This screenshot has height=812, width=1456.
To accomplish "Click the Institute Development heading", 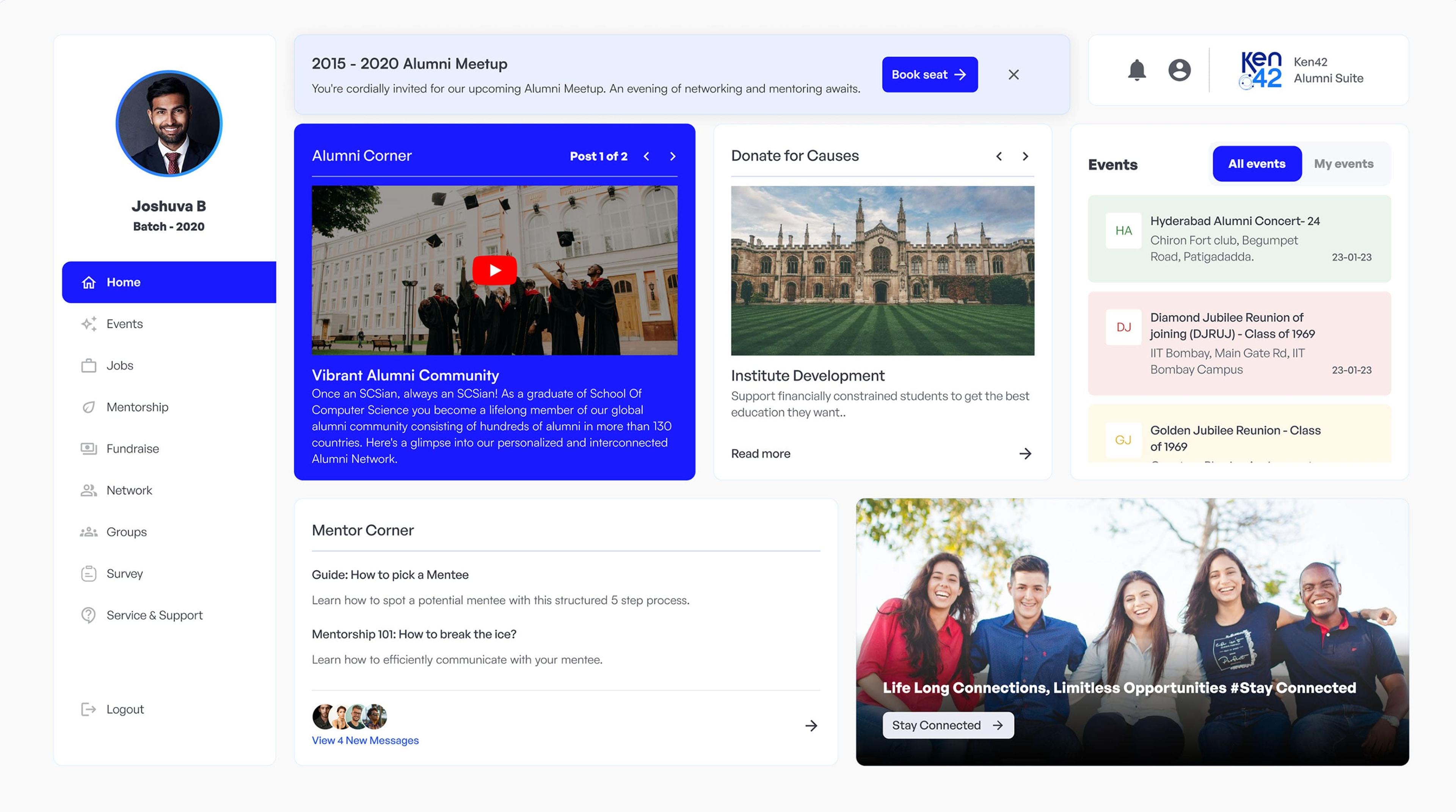I will point(808,376).
